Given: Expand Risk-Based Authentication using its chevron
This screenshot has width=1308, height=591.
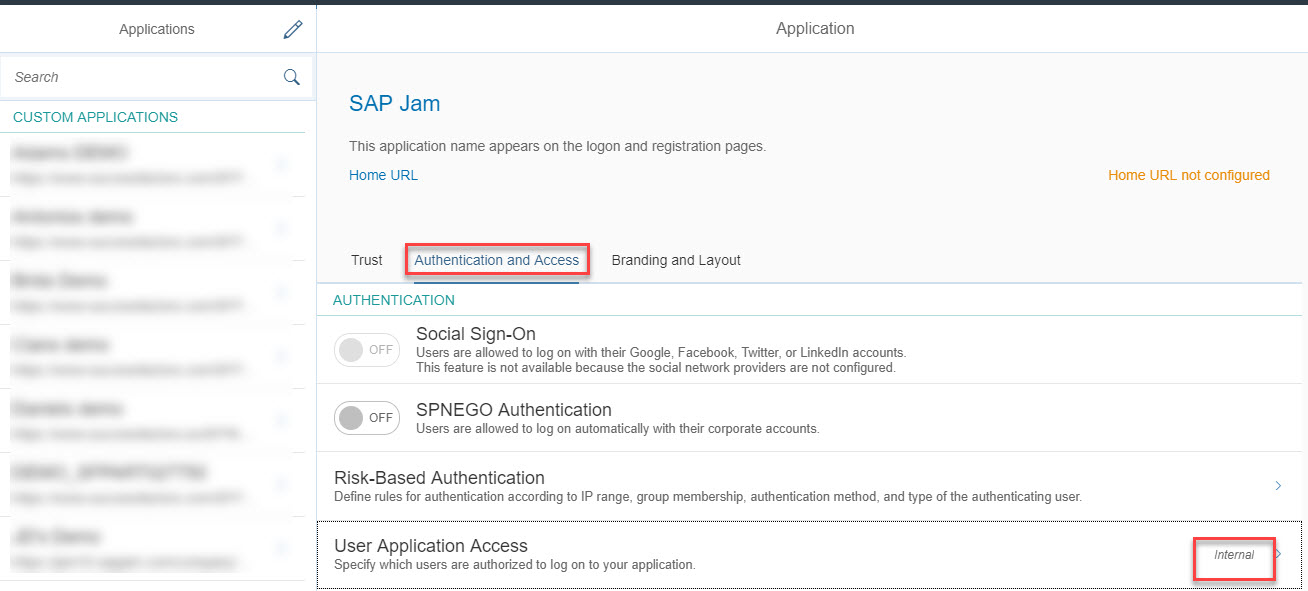Looking at the screenshot, I should coord(1279,486).
